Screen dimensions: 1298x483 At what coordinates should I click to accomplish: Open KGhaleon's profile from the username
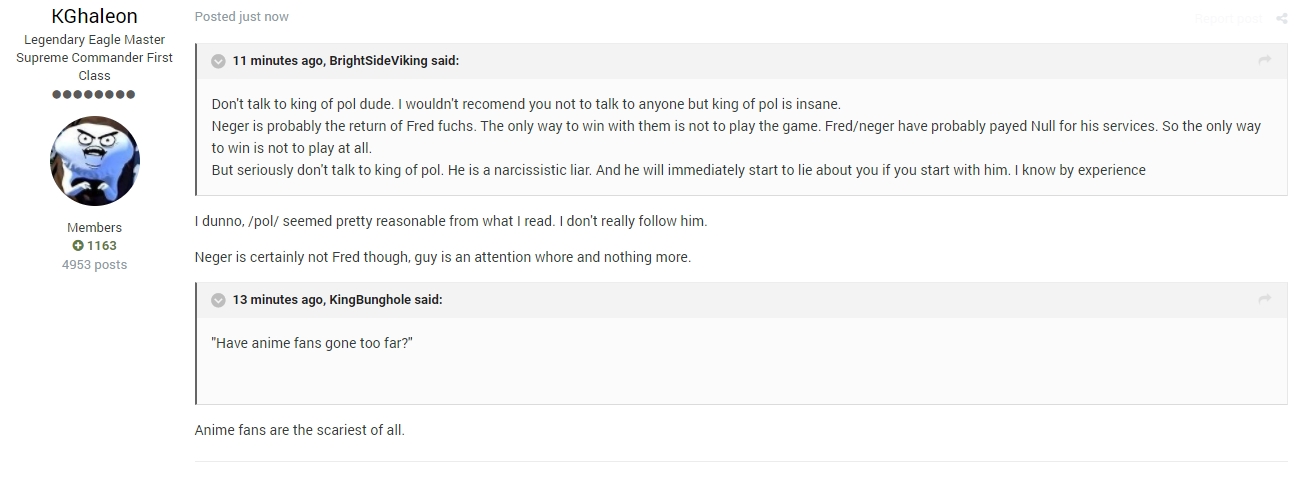point(95,16)
